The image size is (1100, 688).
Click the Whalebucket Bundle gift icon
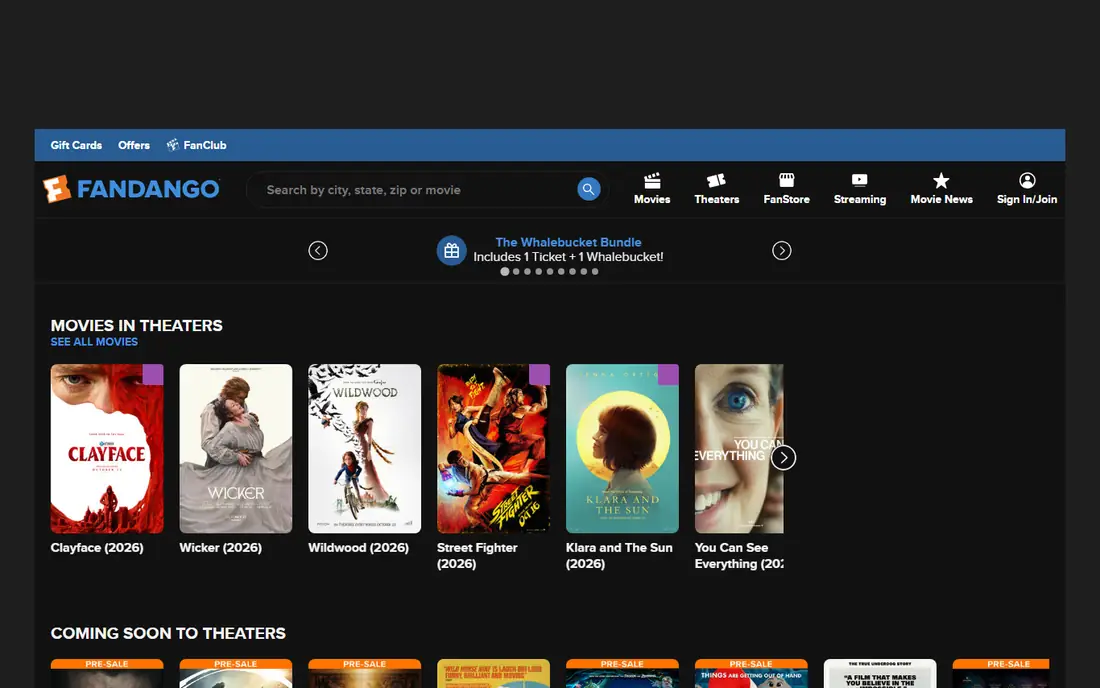(452, 250)
